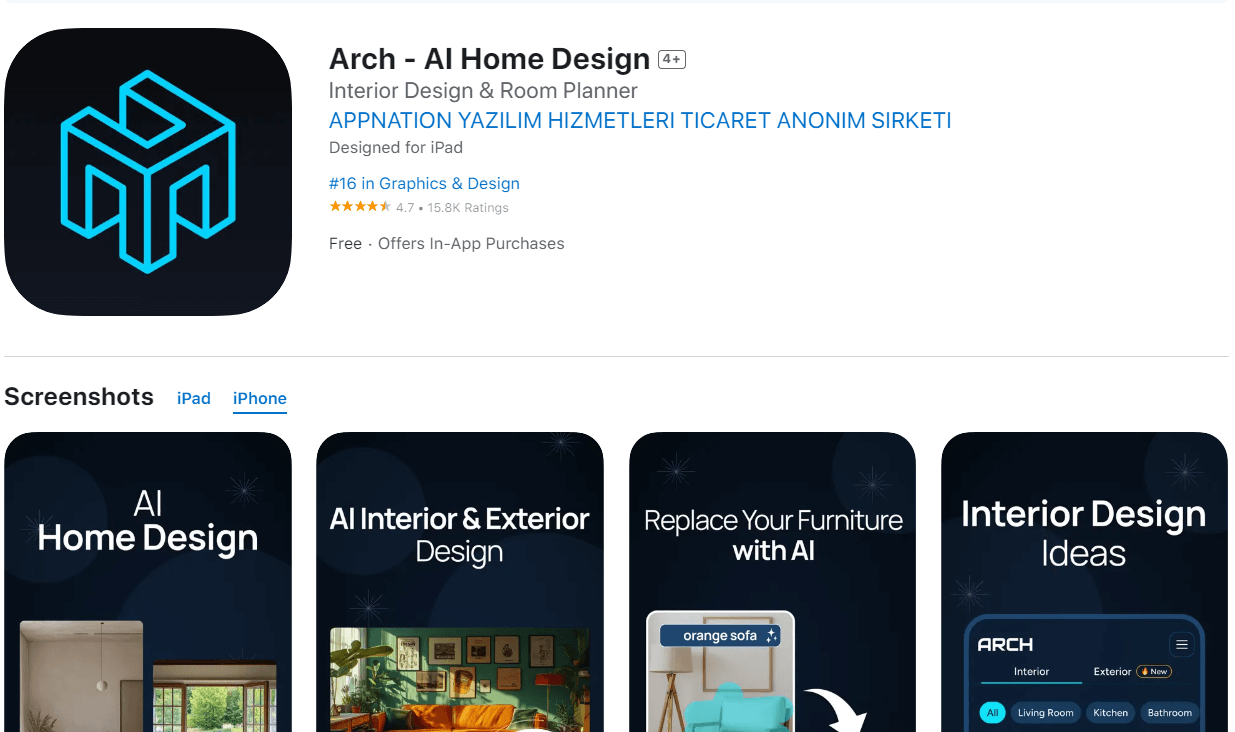Image resolution: width=1235 pixels, height=732 pixels.
Task: Click the hamburger menu icon in Arch preview
Action: 1182,645
